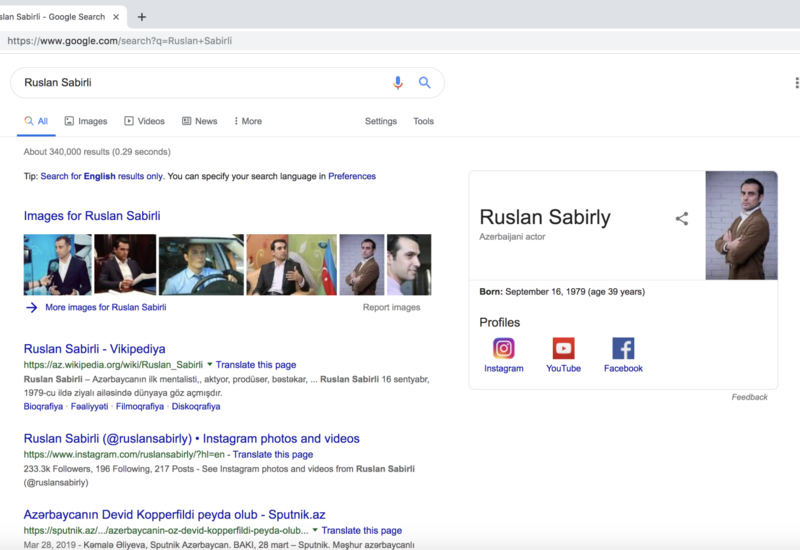
Task: Translate the Sputnik.az result page
Action: [x=362, y=531]
